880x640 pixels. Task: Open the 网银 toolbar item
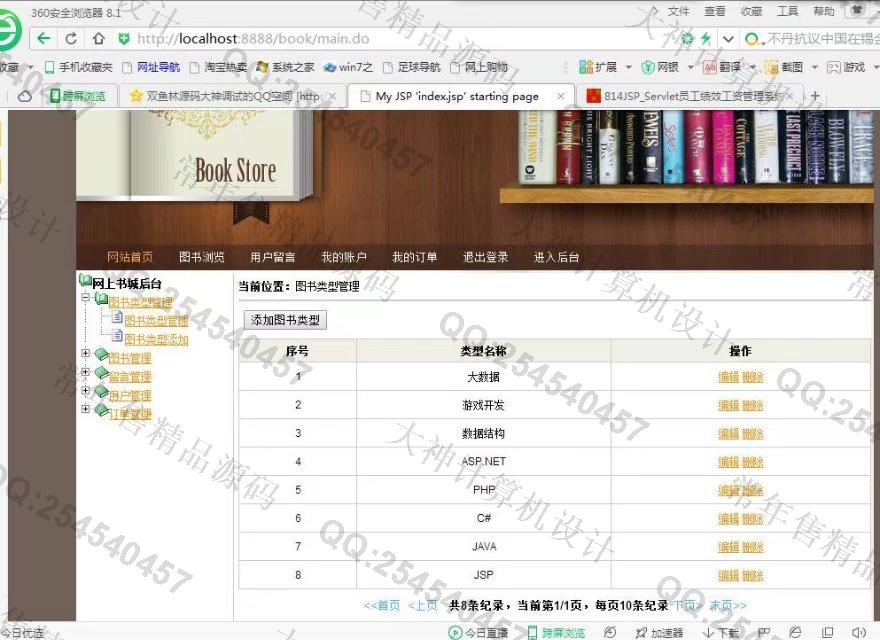coord(661,67)
